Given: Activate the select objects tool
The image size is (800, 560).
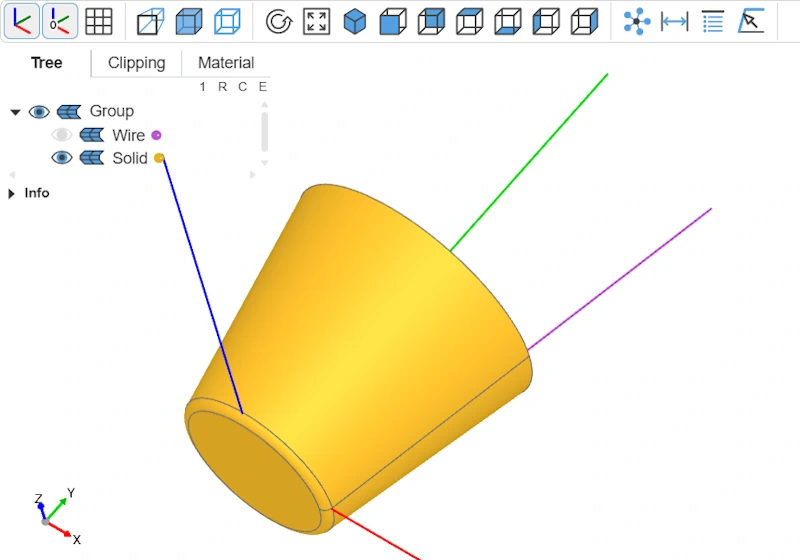Looking at the screenshot, I should 751,21.
